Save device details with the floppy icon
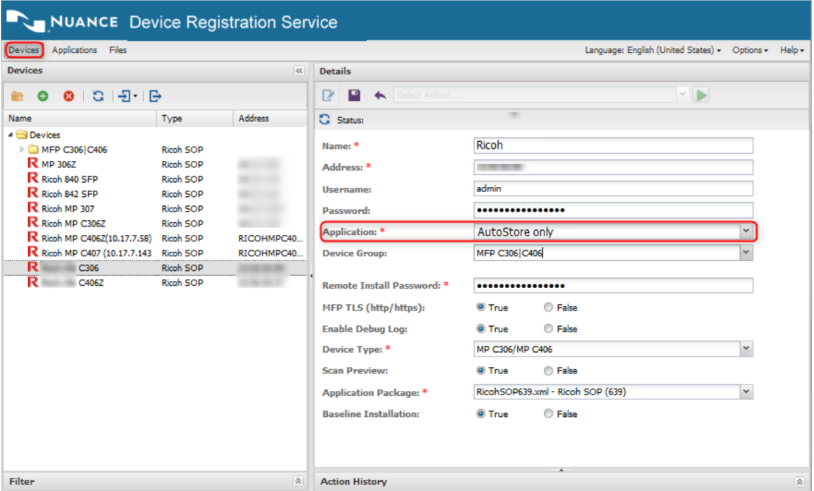The width and height of the screenshot is (814, 491). pyautogui.click(x=354, y=95)
